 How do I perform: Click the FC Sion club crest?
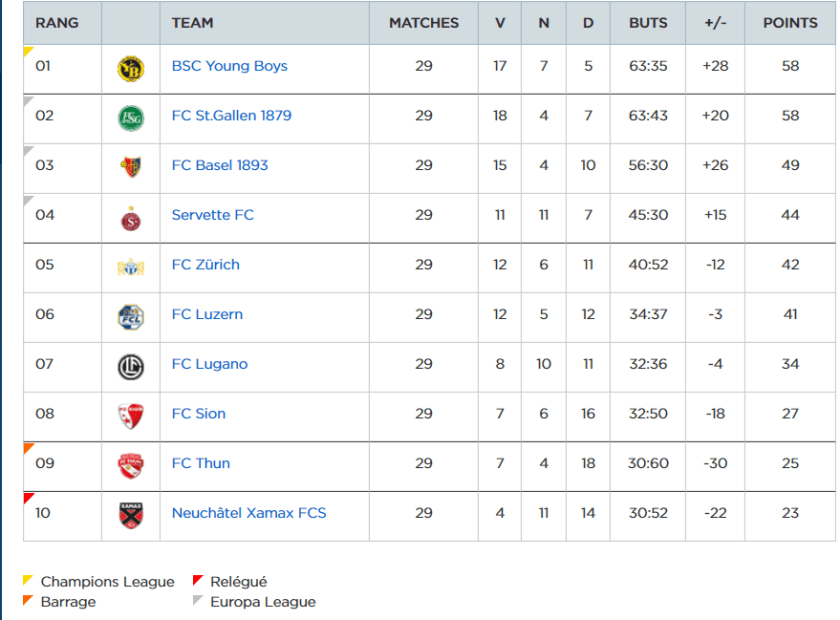[x=130, y=414]
